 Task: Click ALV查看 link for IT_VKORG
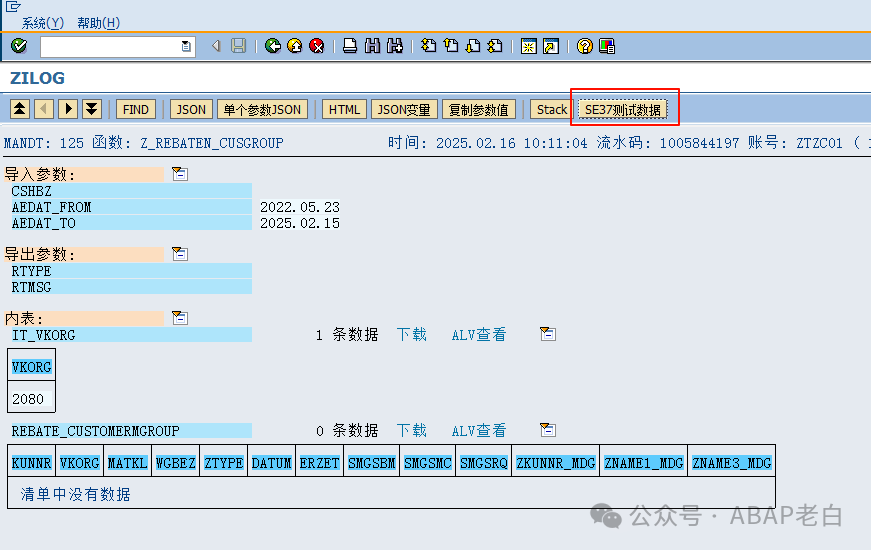[x=479, y=334]
